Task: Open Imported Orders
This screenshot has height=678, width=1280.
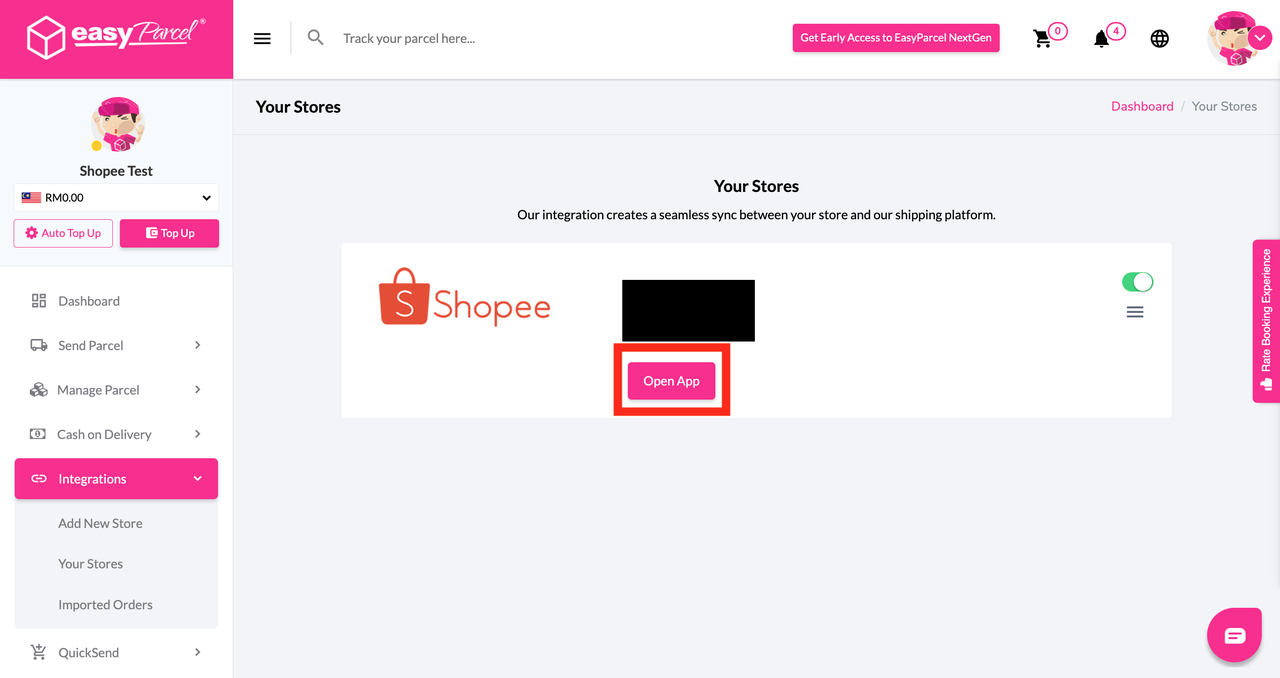Action: point(105,605)
